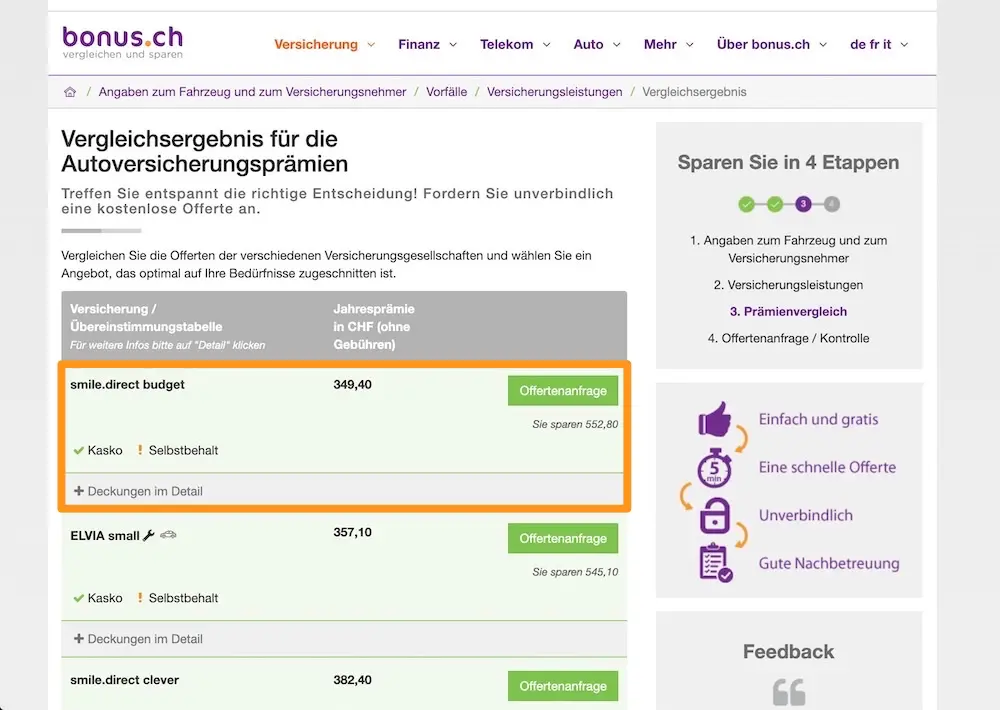Click step 4 Offertenanfrage / Kontrolle
Screen dimensions: 1000x710
tap(788, 339)
